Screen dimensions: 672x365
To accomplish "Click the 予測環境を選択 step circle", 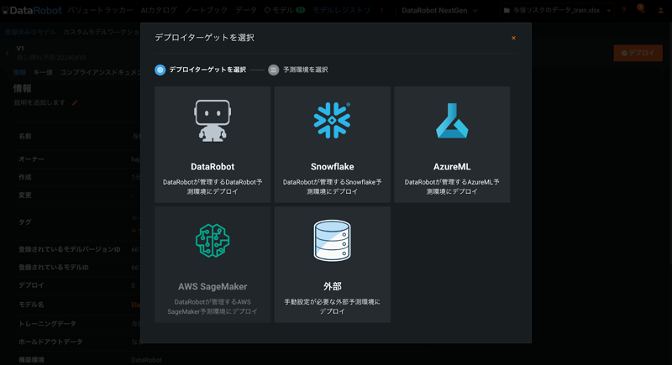I will pos(273,70).
